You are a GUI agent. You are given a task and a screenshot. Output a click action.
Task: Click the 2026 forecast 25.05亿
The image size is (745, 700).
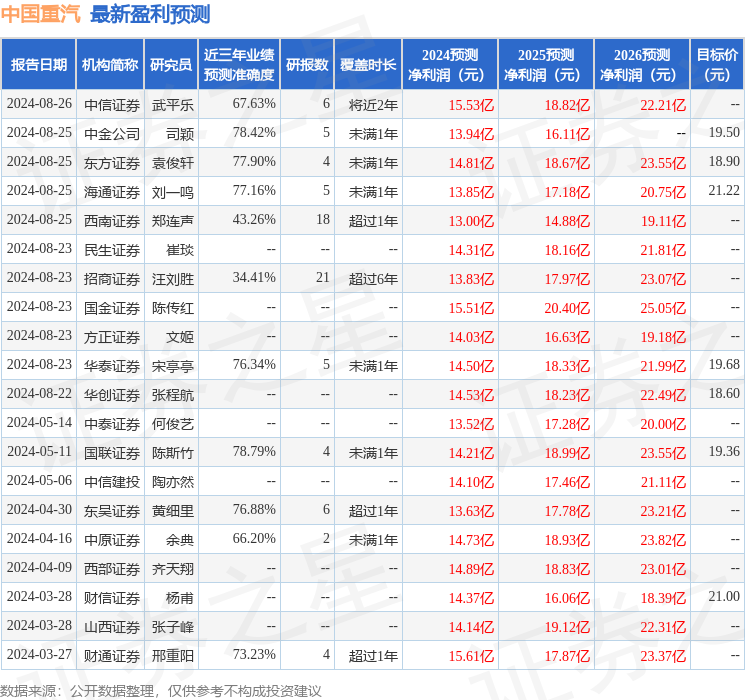(663, 308)
